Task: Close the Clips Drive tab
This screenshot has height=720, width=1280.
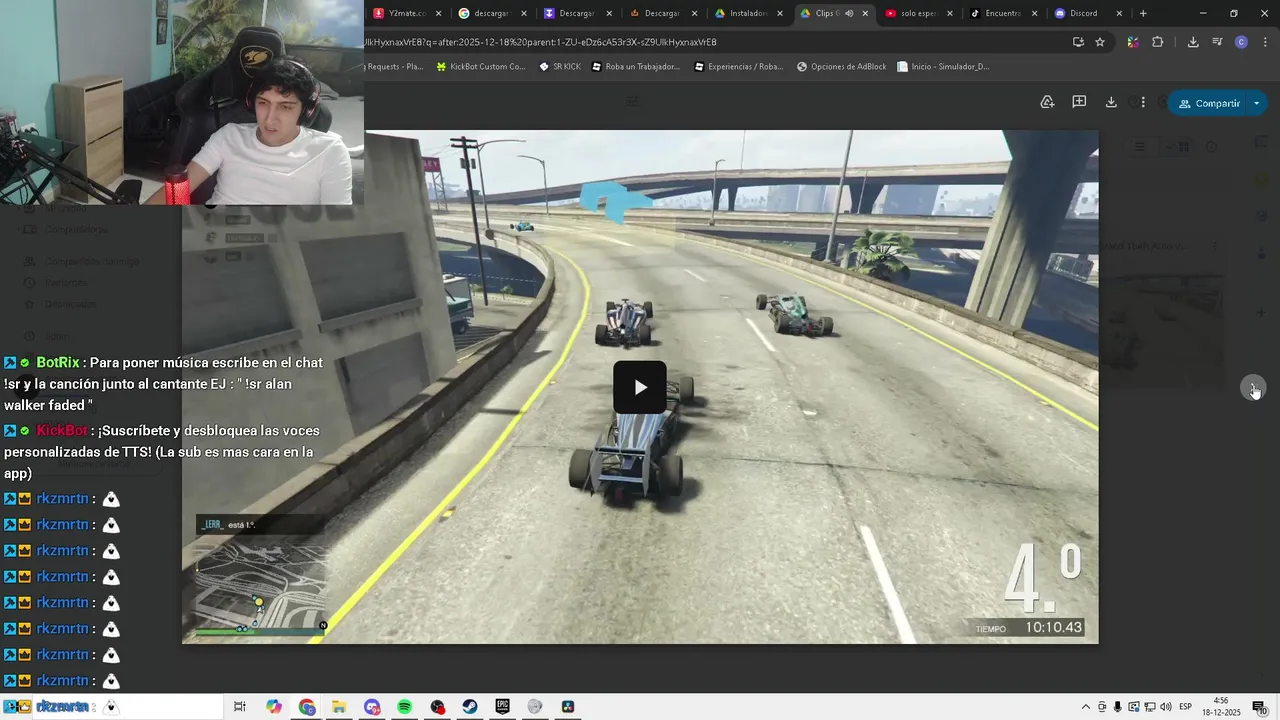Action: click(865, 13)
